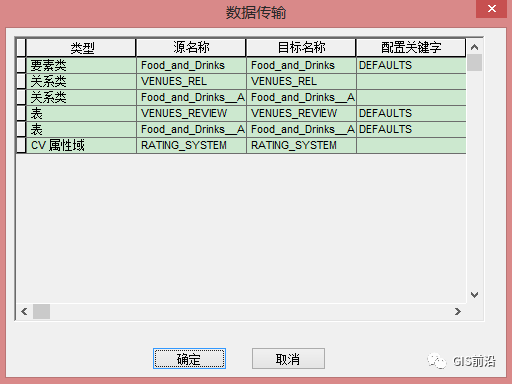The height and width of the screenshot is (384, 512).
Task: Select the row selector of 要素类 row
Action: click(x=21, y=65)
